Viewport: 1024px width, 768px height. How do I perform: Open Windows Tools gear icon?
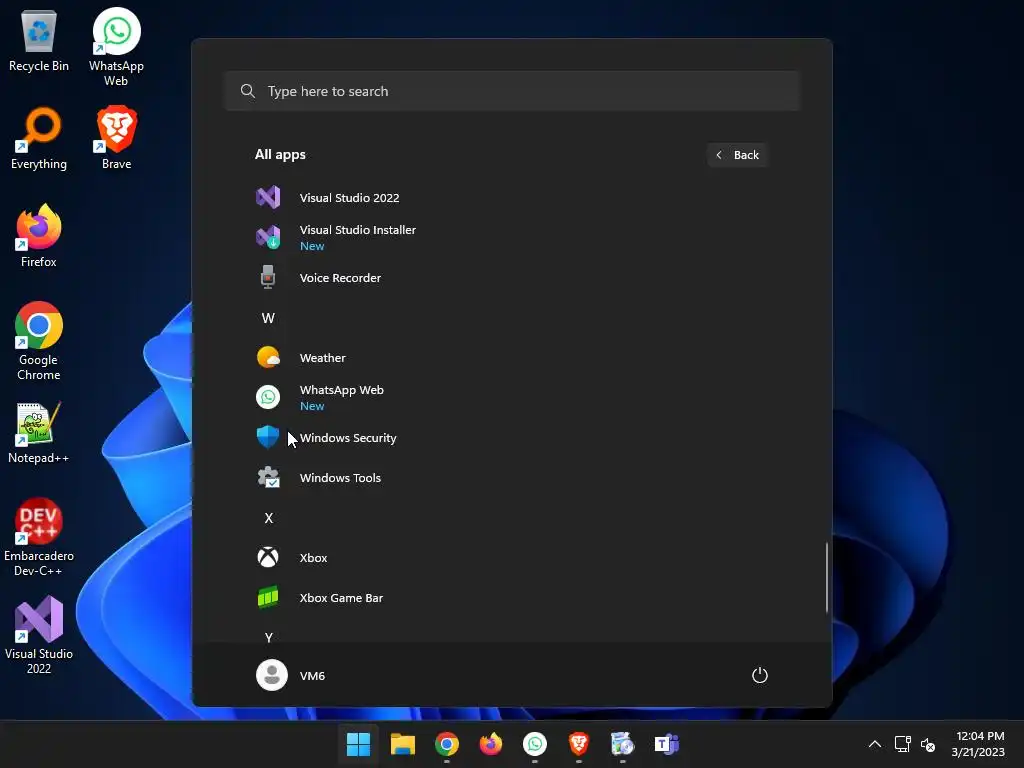(x=268, y=477)
